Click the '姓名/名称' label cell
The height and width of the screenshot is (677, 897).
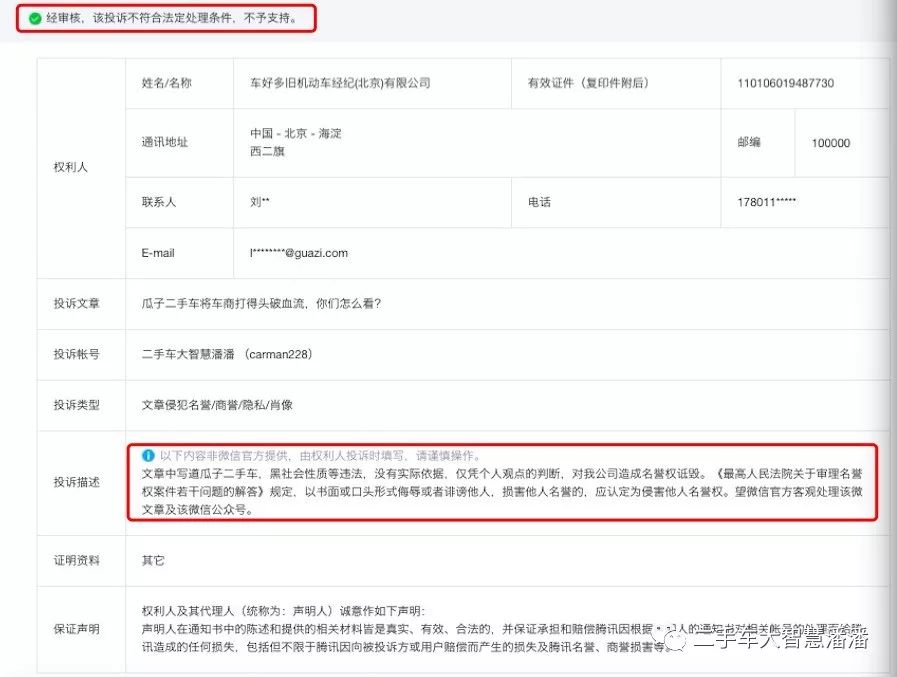click(179, 83)
